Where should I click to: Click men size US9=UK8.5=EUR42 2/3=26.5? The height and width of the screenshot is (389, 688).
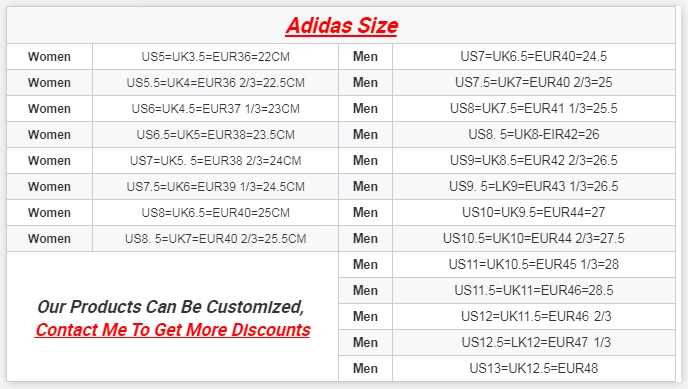[x=534, y=160]
